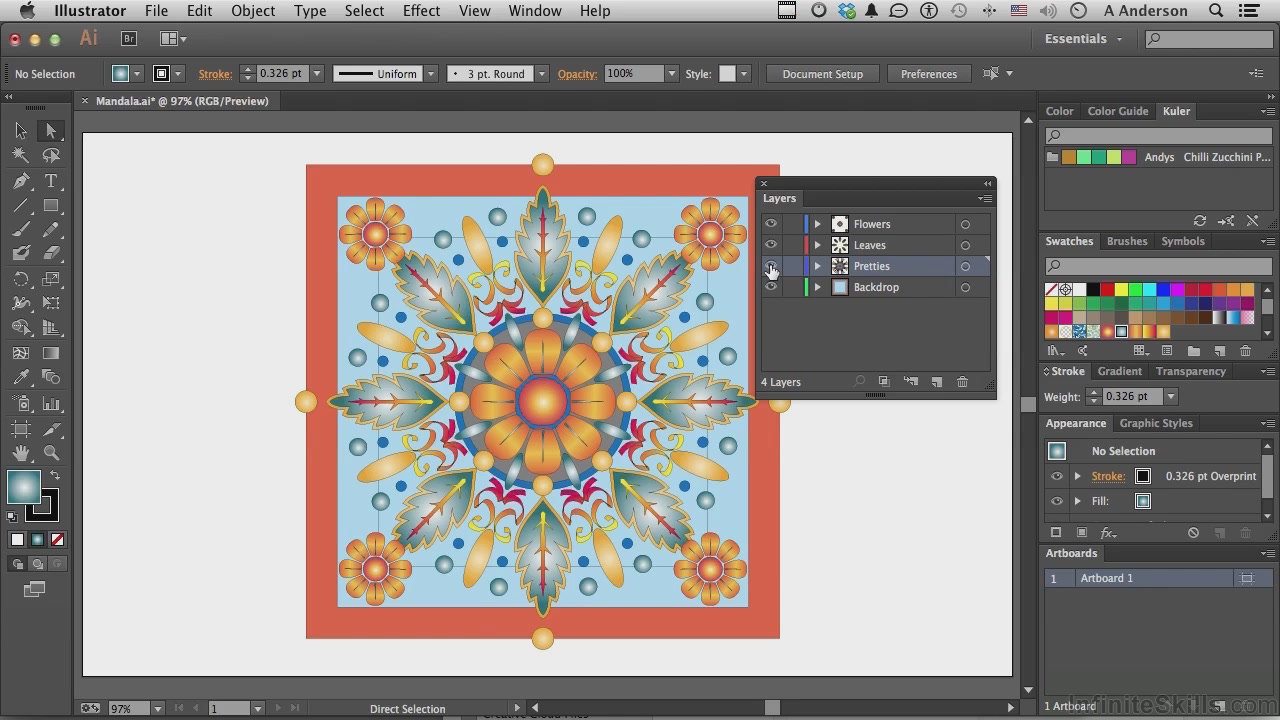Click the Delete Selection trash icon in Layers
The width and height of the screenshot is (1280, 720).
962,382
